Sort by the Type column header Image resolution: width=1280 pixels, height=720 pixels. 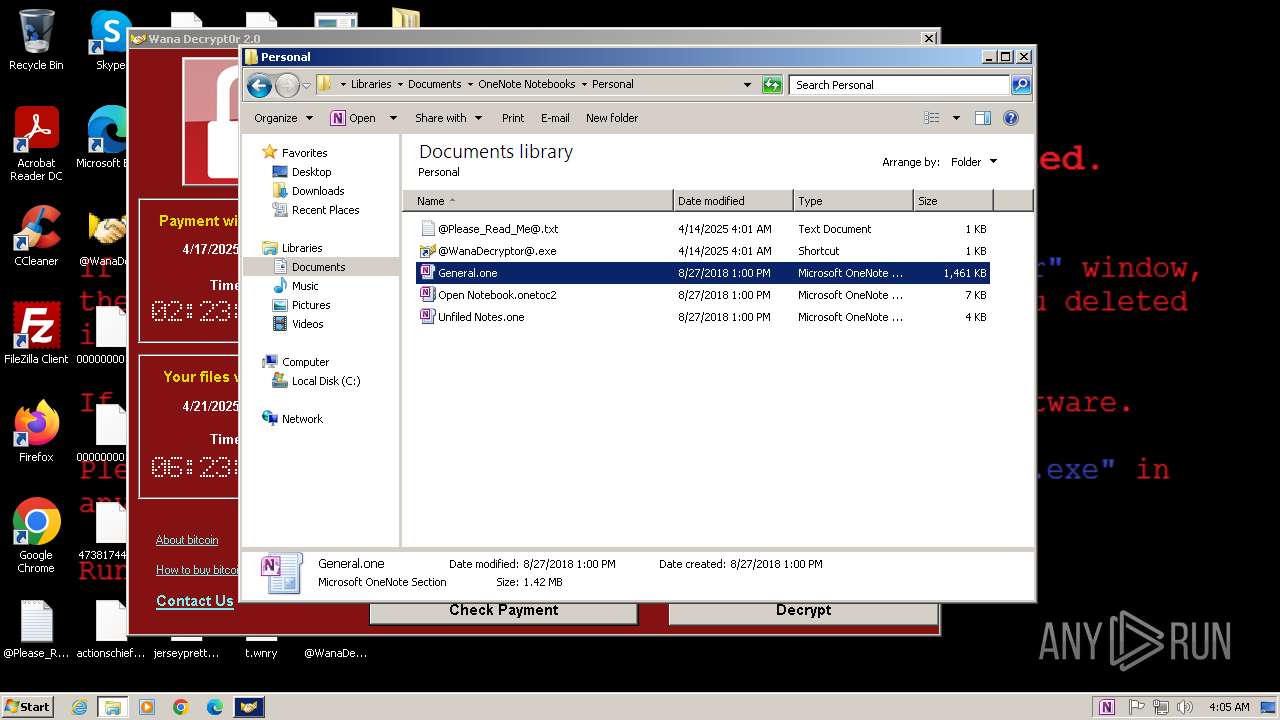tap(853, 201)
